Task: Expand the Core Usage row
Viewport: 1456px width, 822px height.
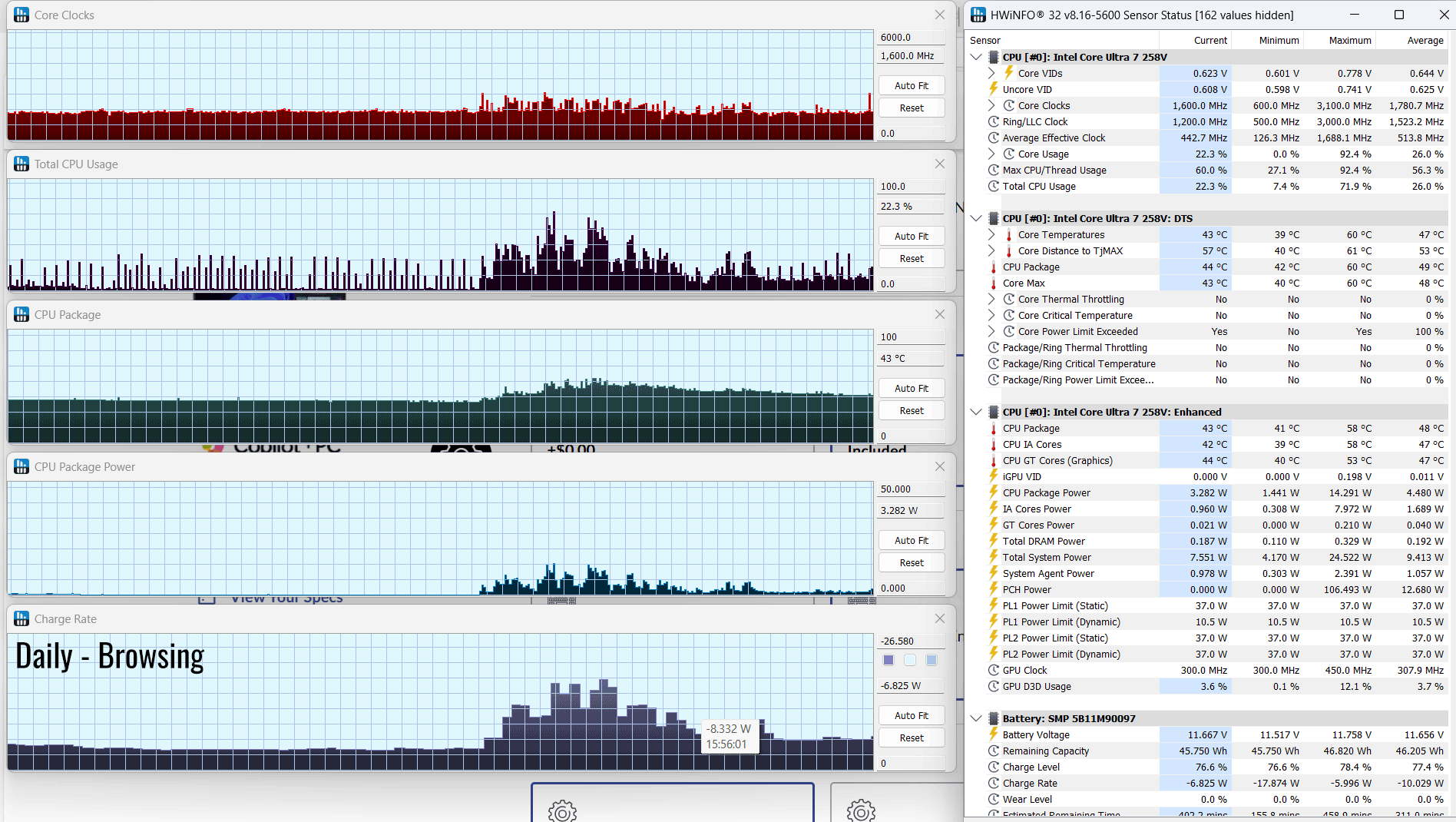Action: pos(991,154)
